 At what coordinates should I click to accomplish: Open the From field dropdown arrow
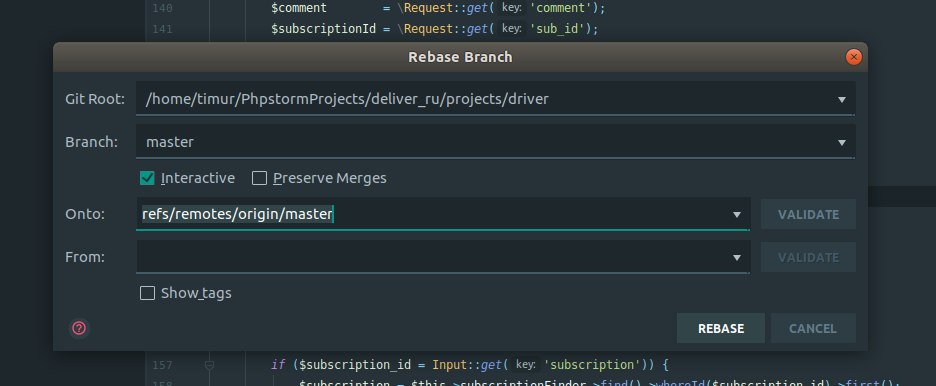737,258
